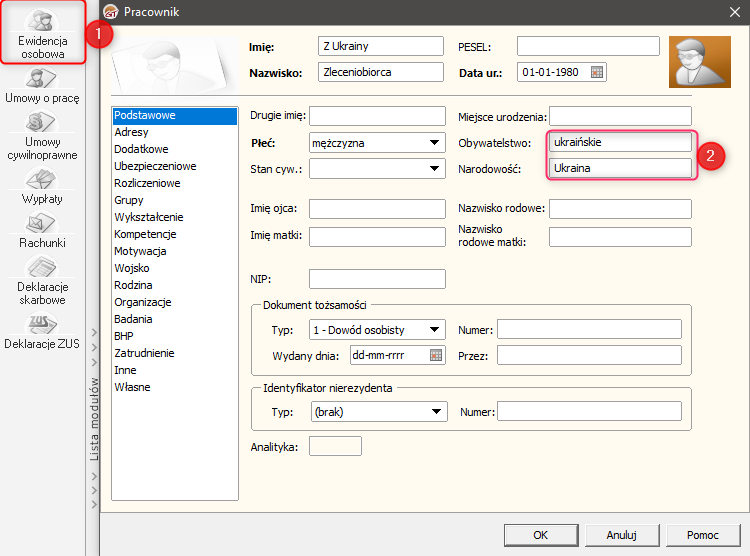Select the Zatrudnienie section

144,353
